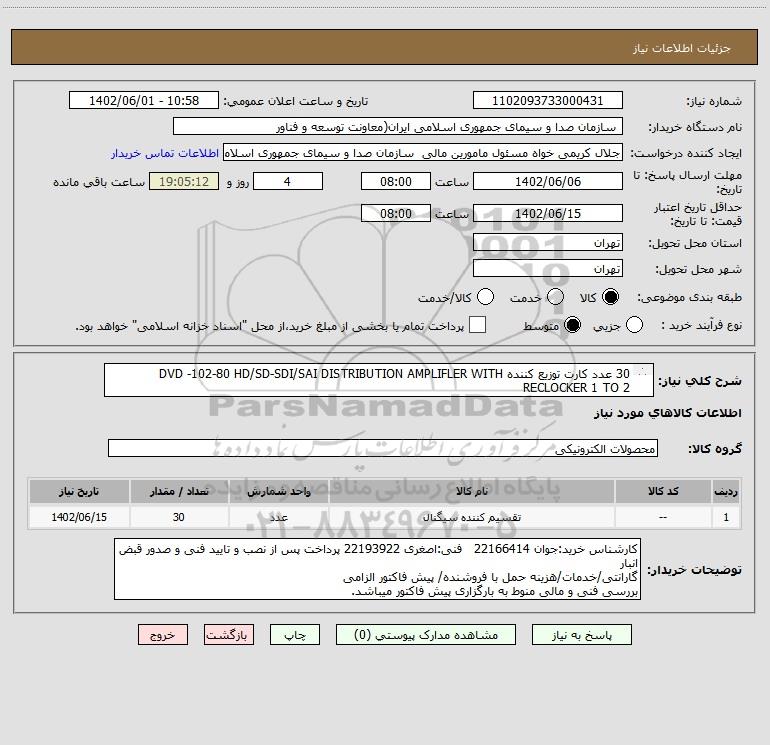
Task: Click the remaining time field 19:05:12
Action: pos(184,181)
